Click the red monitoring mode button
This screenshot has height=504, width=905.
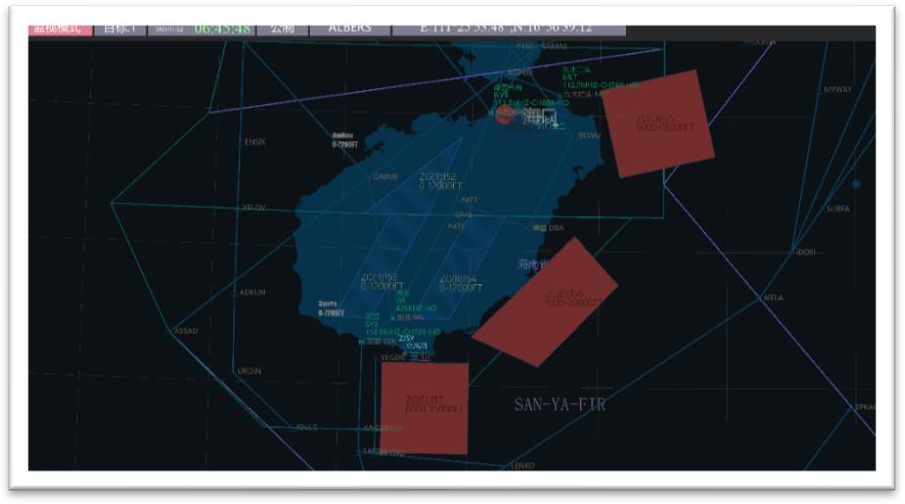coord(59,29)
